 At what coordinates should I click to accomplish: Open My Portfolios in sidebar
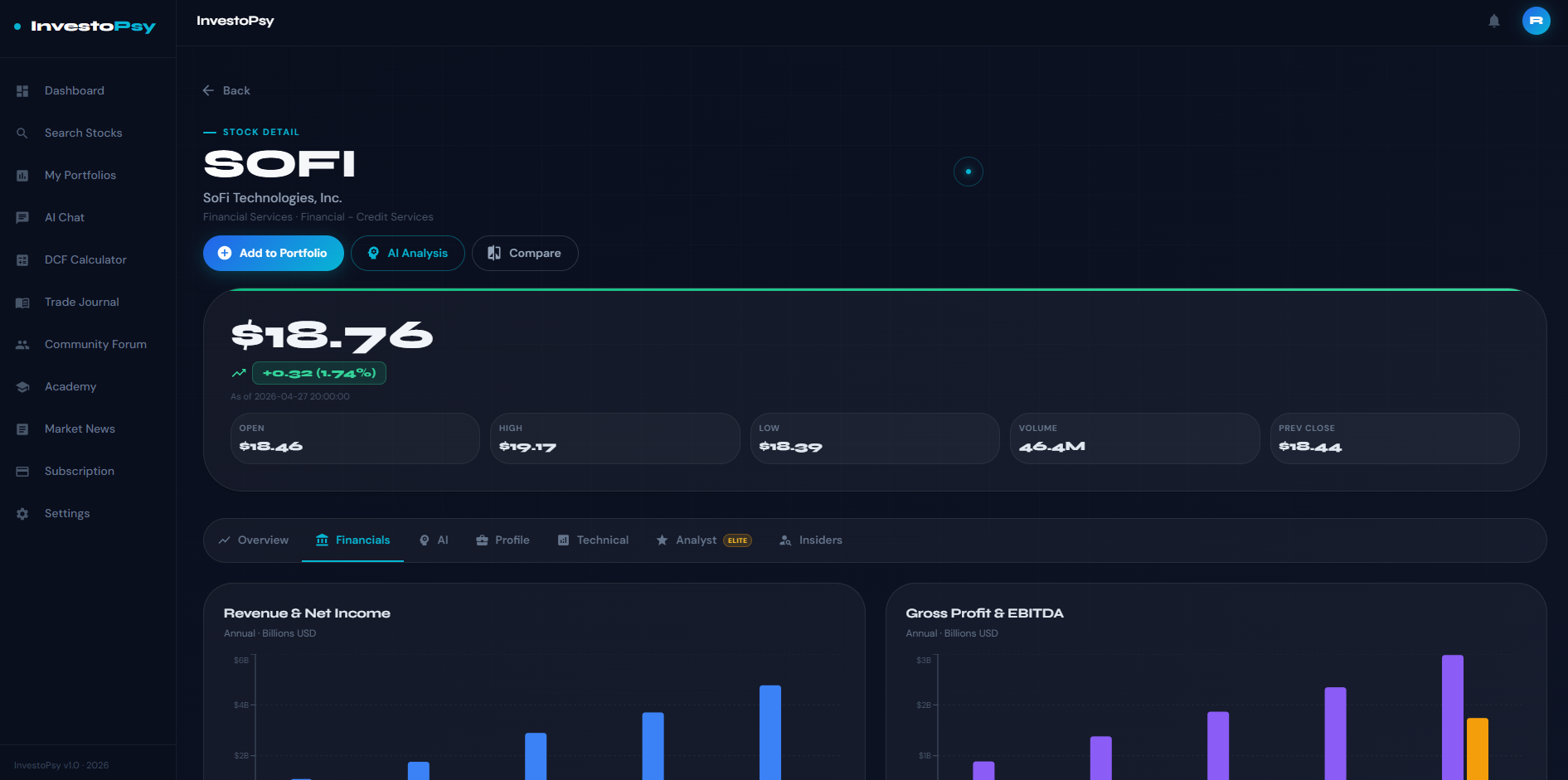pyautogui.click(x=88, y=176)
